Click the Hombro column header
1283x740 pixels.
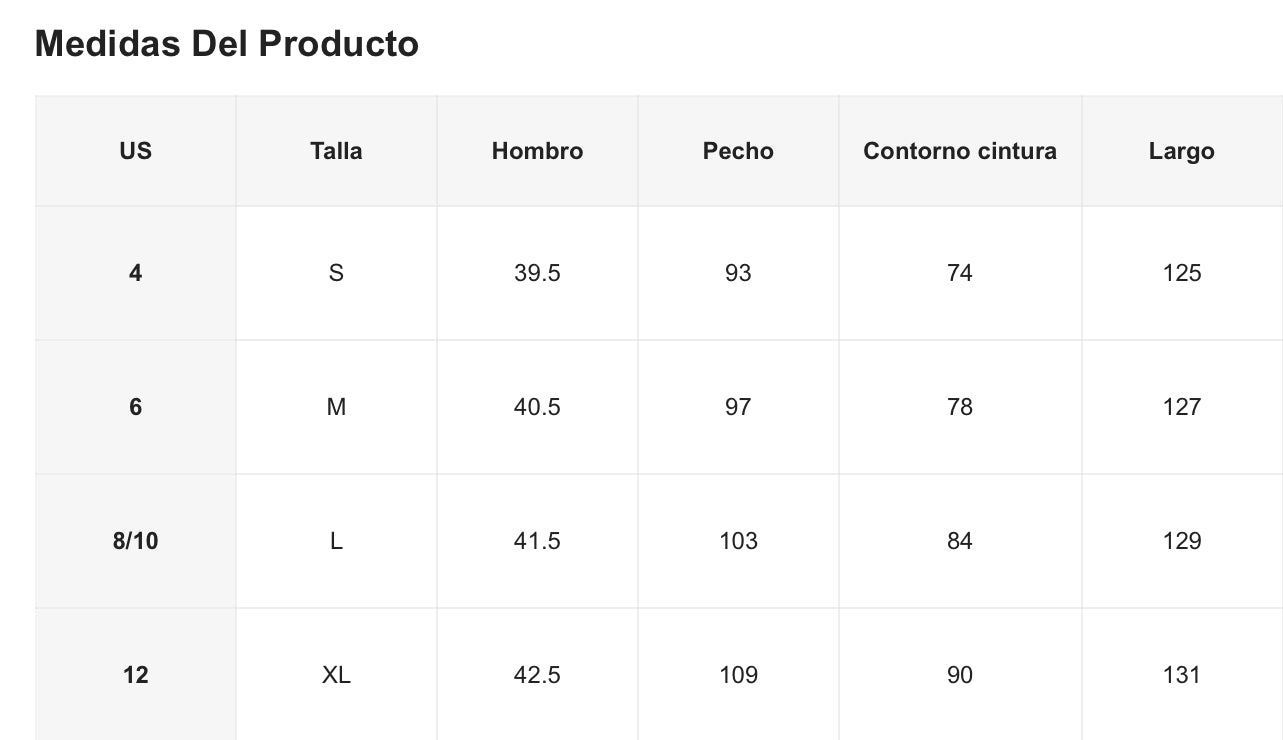(537, 151)
